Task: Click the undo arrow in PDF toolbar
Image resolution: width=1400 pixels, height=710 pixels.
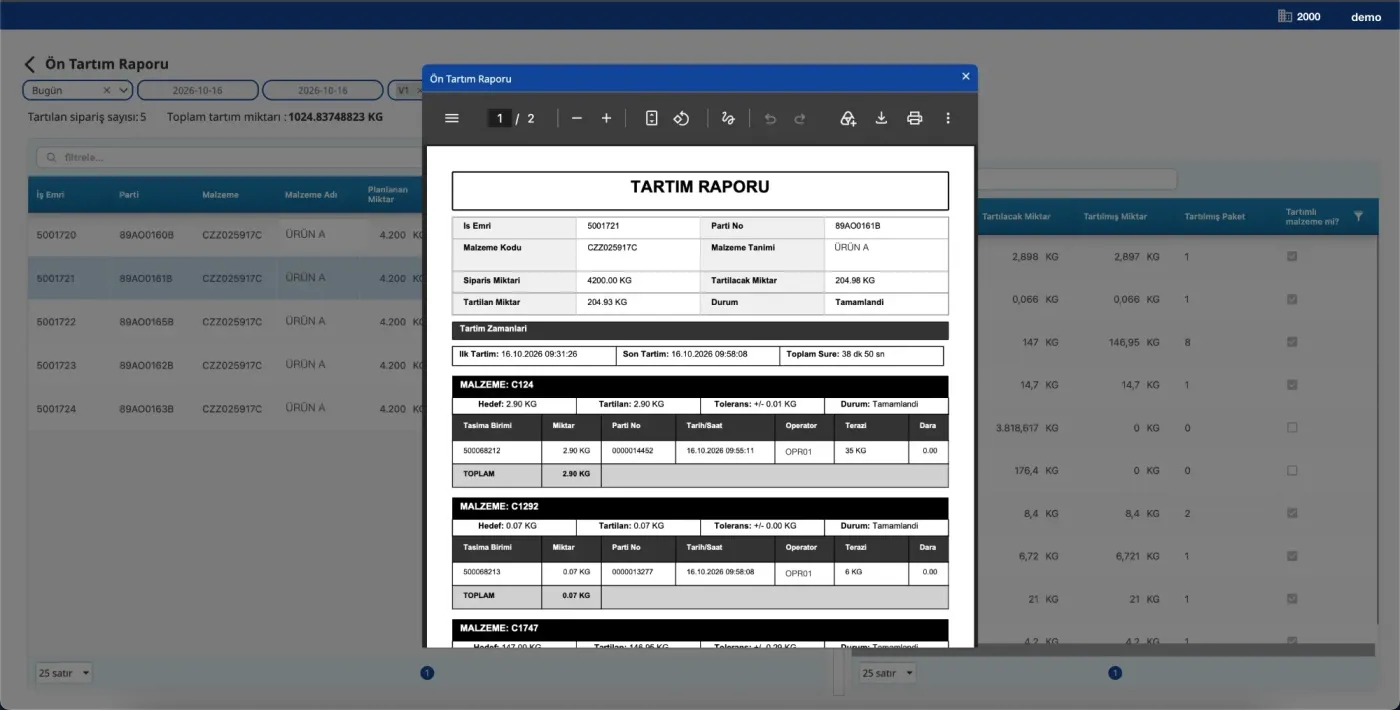Action: (x=770, y=118)
